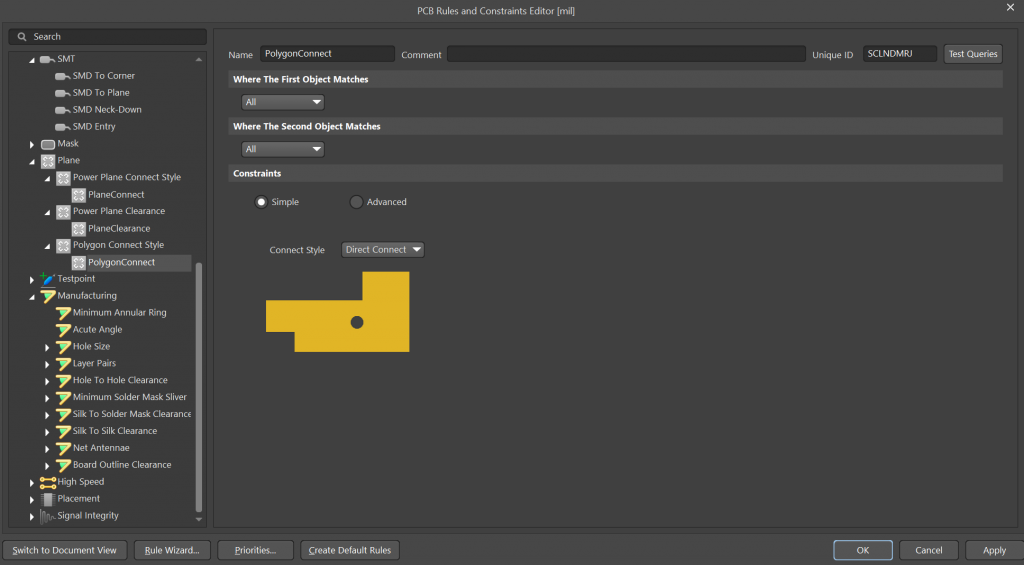The width and height of the screenshot is (1024, 565).
Task: Open the first object matches All dropdown
Action: (x=283, y=102)
